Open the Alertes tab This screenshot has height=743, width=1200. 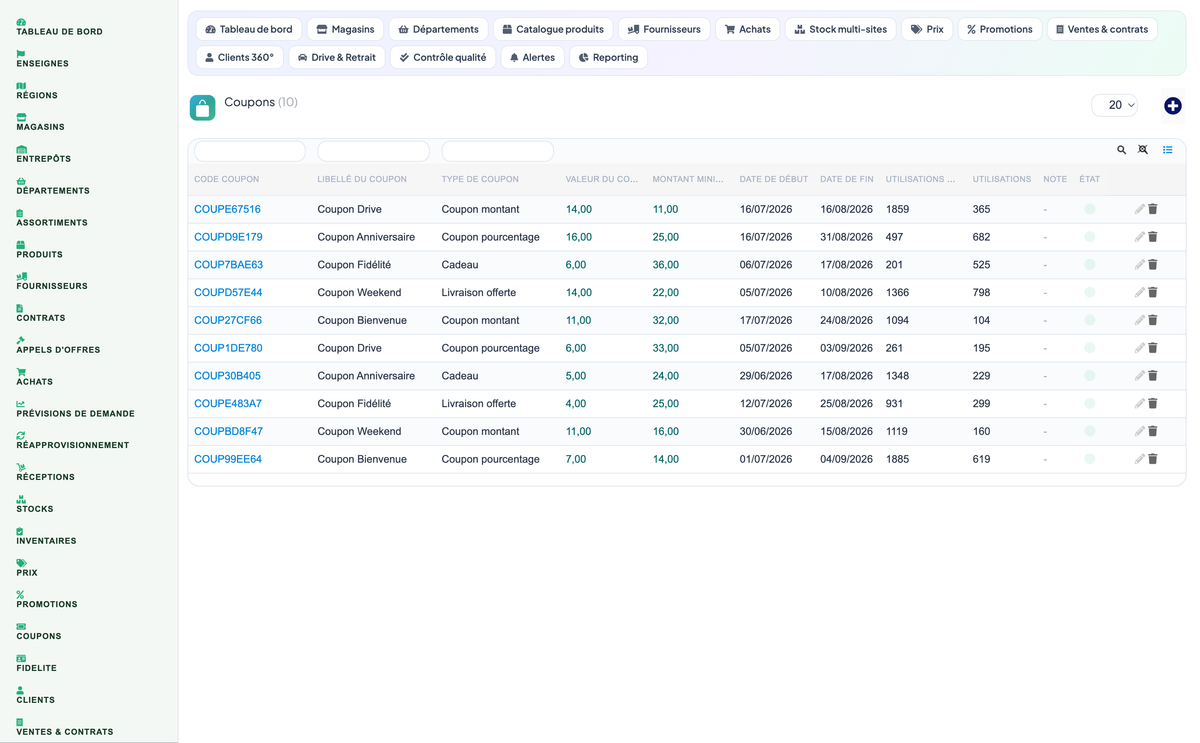pyautogui.click(x=532, y=57)
